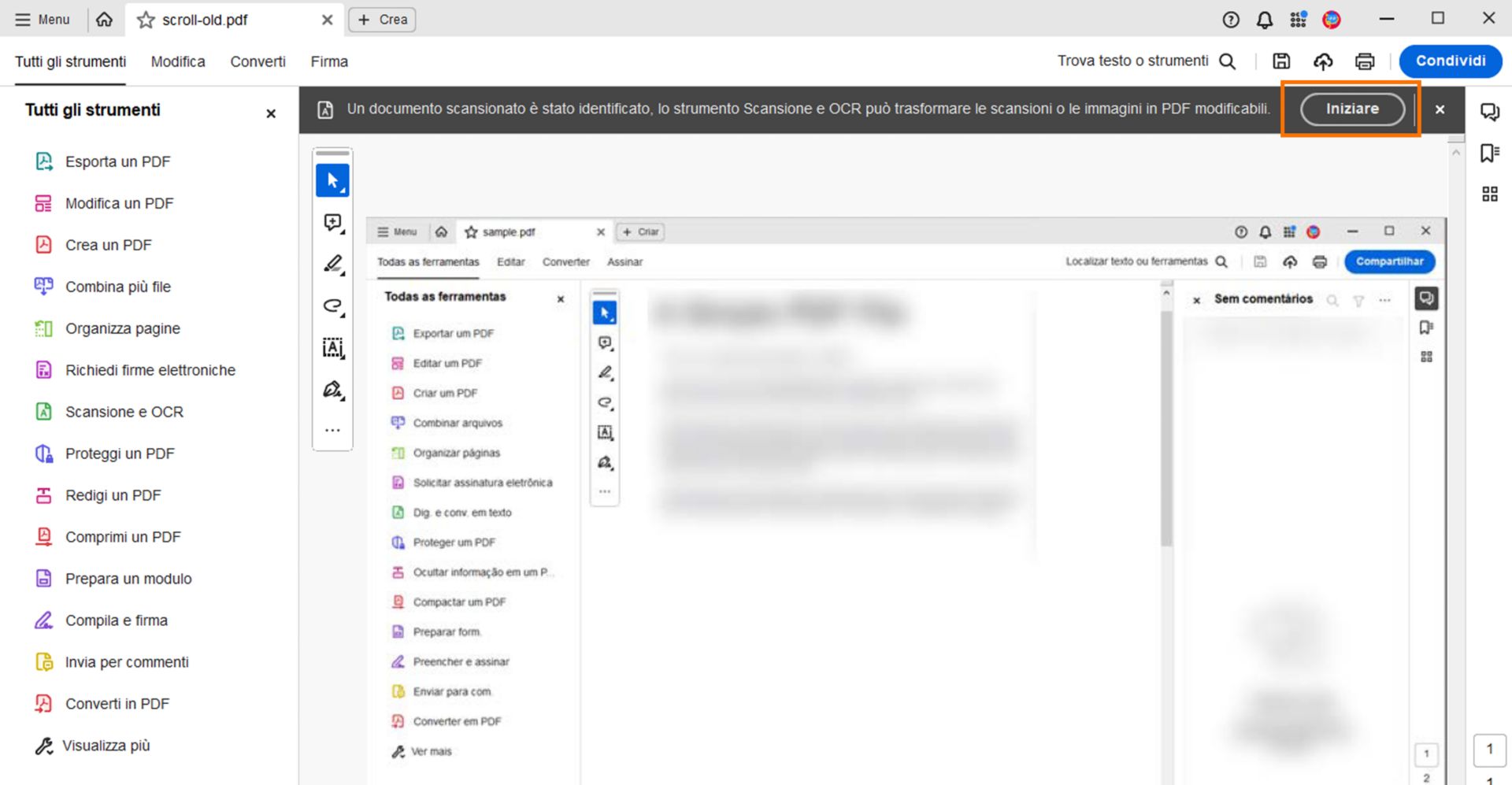Choose Combina più file
The width and height of the screenshot is (1512, 785).
click(102, 287)
